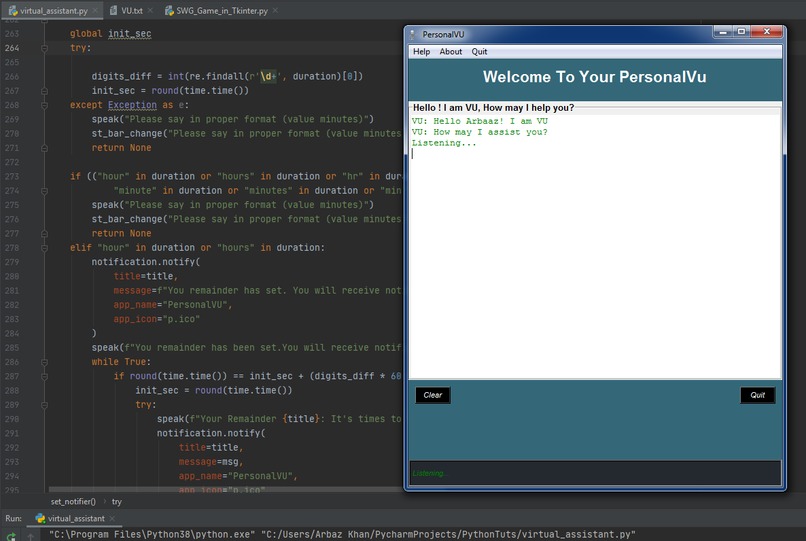Click the 'Run:' panel label
806x541 pixels.
tap(13, 518)
